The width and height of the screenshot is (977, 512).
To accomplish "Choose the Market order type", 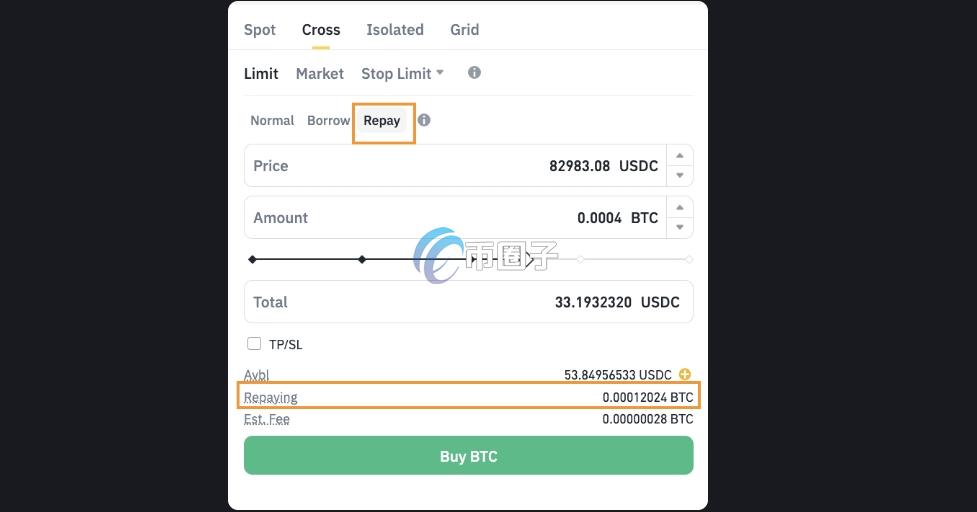I will (x=319, y=74).
